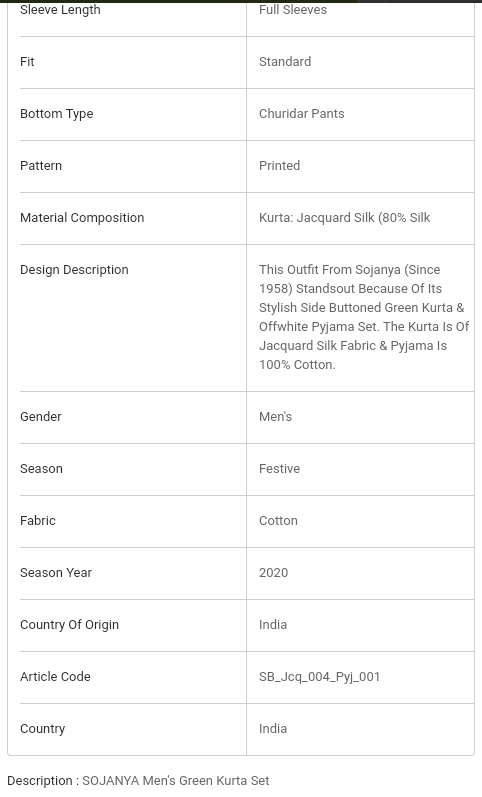Click the Standard fit value

[x=285, y=62]
